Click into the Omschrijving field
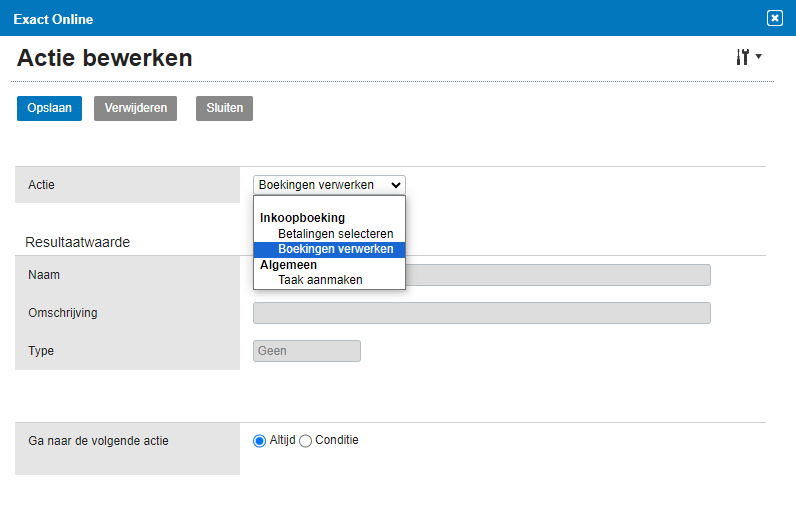 click(481, 313)
